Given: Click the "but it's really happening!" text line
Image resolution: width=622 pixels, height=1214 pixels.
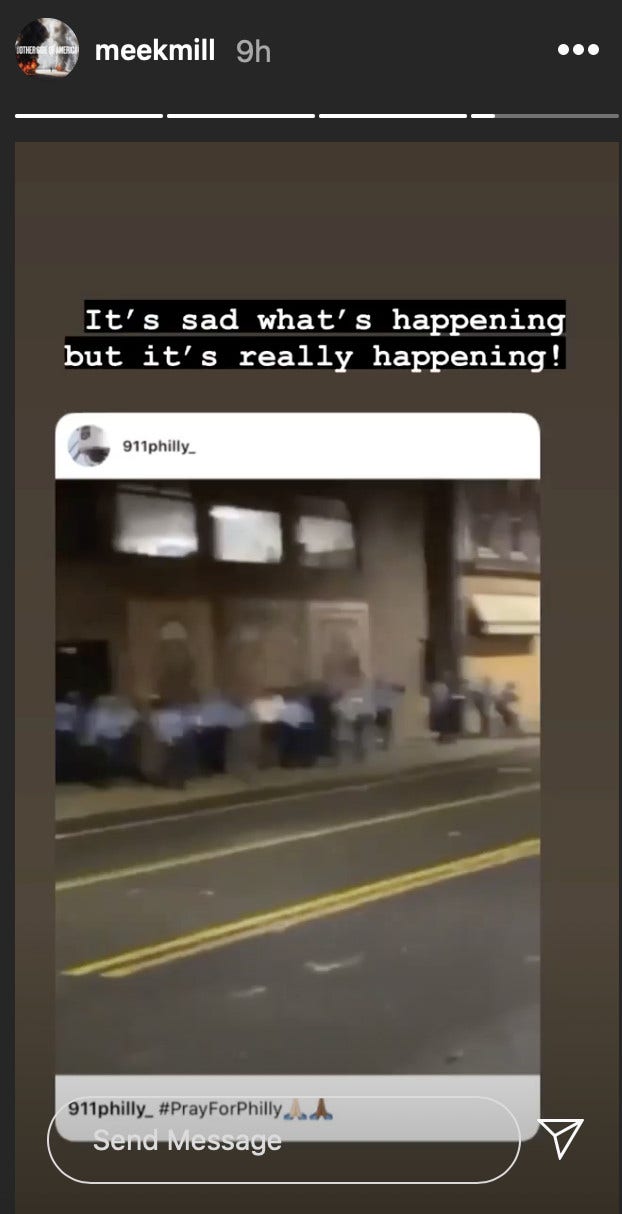Looking at the screenshot, I should tap(314, 356).
